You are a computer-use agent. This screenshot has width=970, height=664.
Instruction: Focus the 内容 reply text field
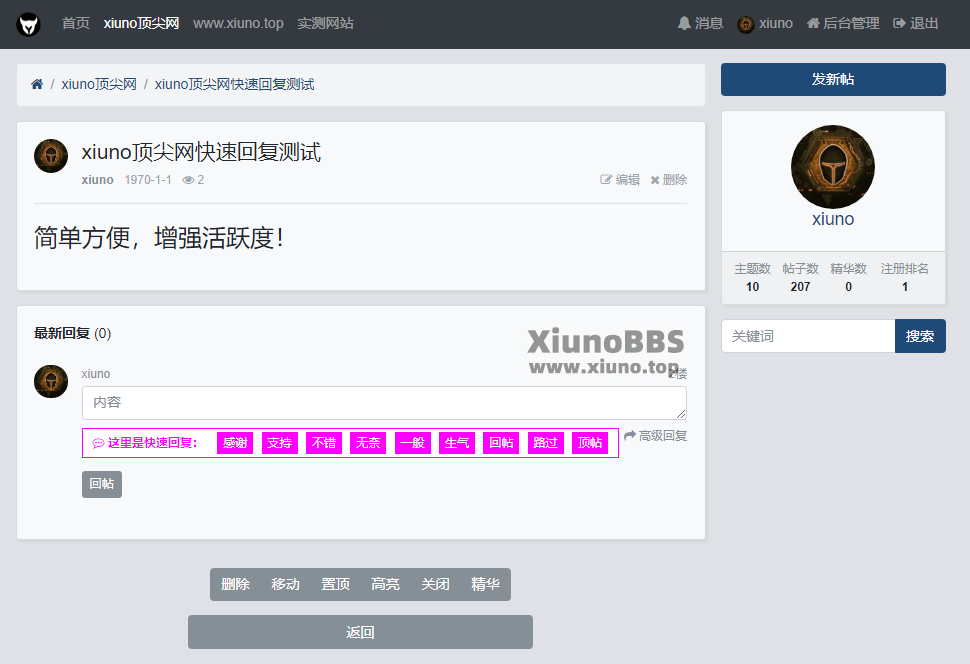pos(384,403)
